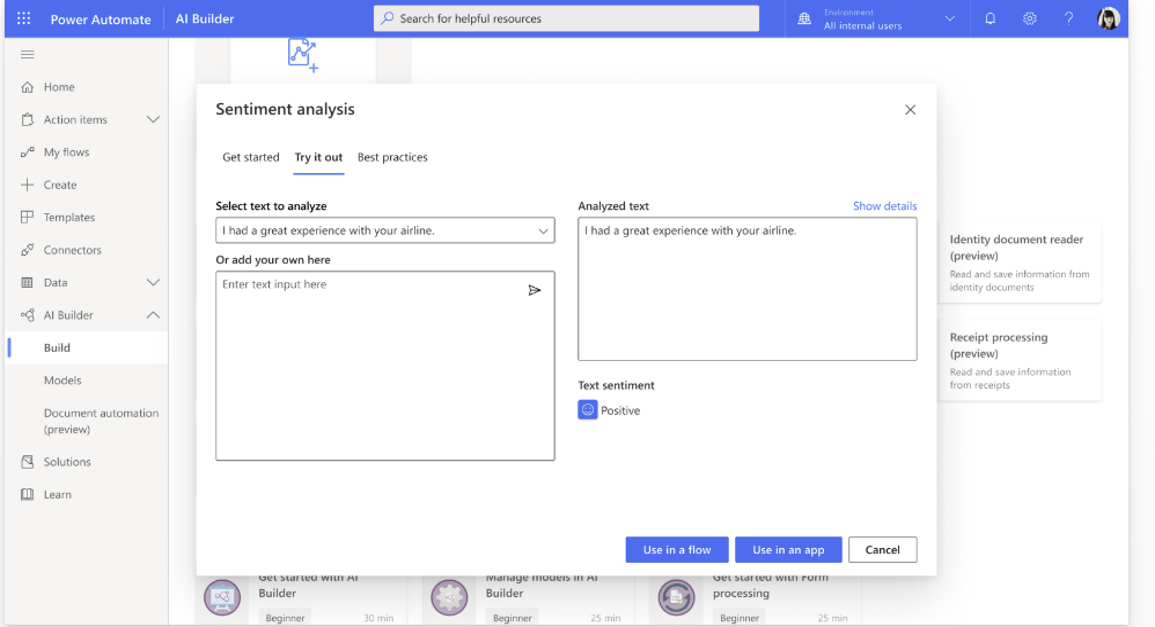The height and width of the screenshot is (627, 1155).
Task: Cancel the Sentiment analysis dialog
Action: 882,550
